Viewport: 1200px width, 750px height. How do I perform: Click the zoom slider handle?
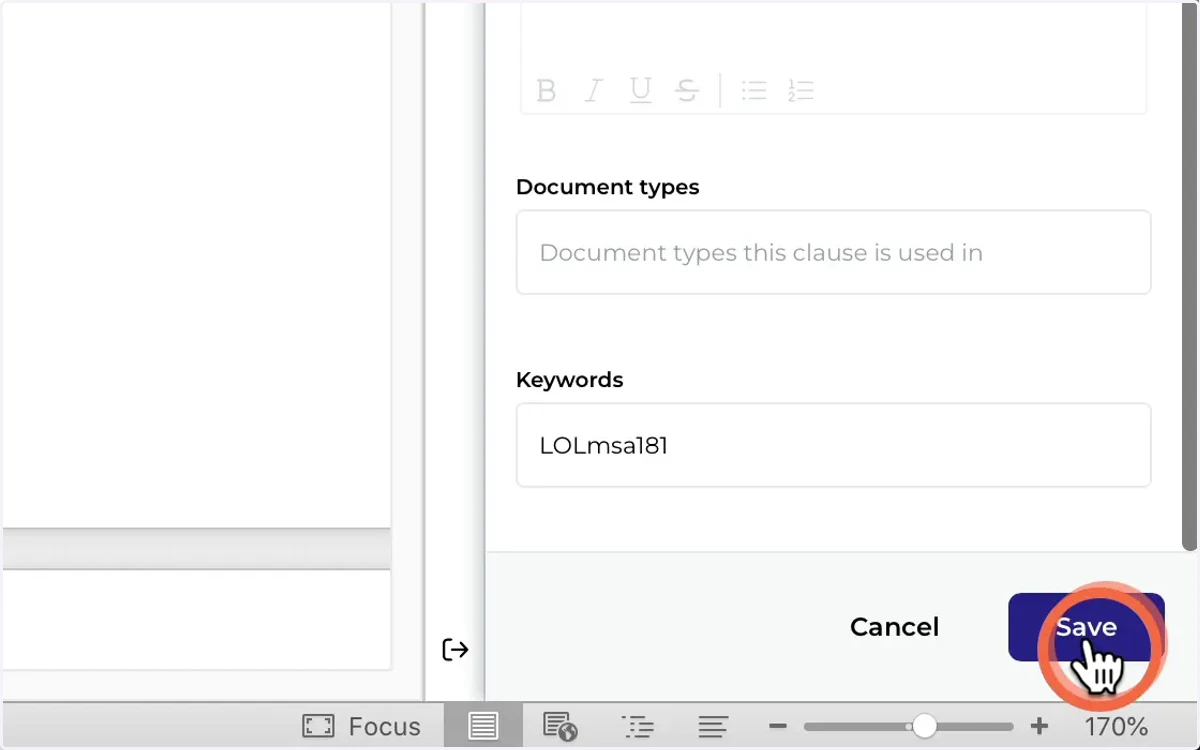pos(924,726)
